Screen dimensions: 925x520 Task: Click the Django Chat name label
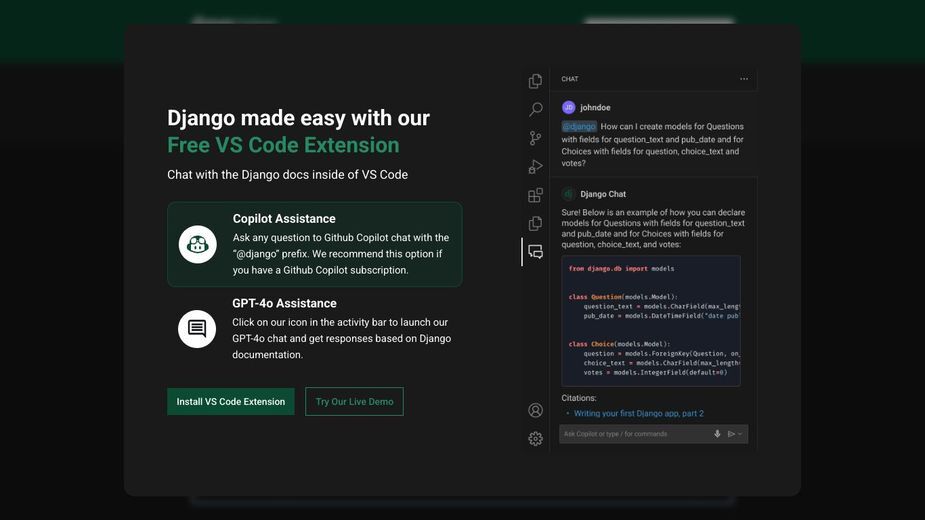(603, 194)
